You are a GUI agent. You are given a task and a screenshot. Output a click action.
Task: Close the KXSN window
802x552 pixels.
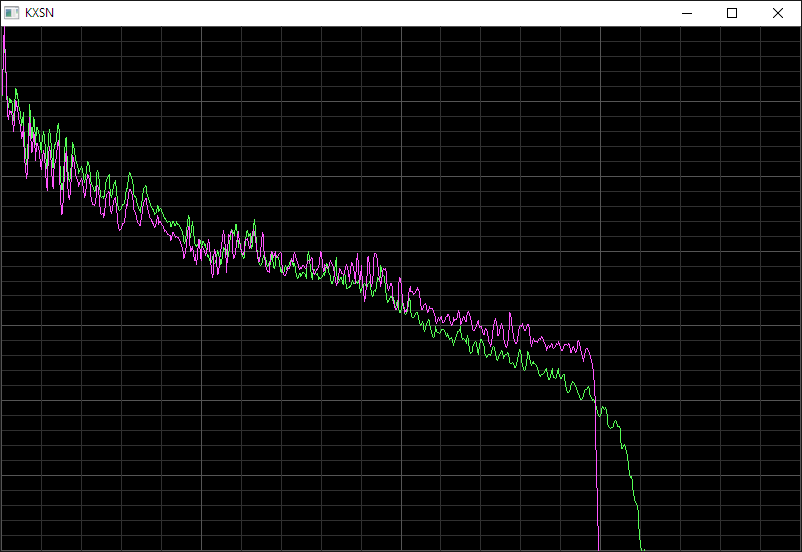coord(777,13)
